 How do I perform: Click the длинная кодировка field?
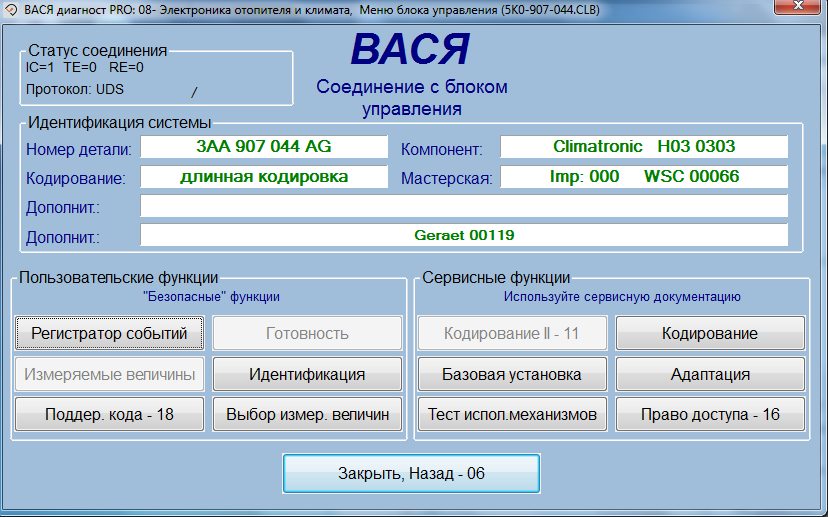tap(264, 177)
